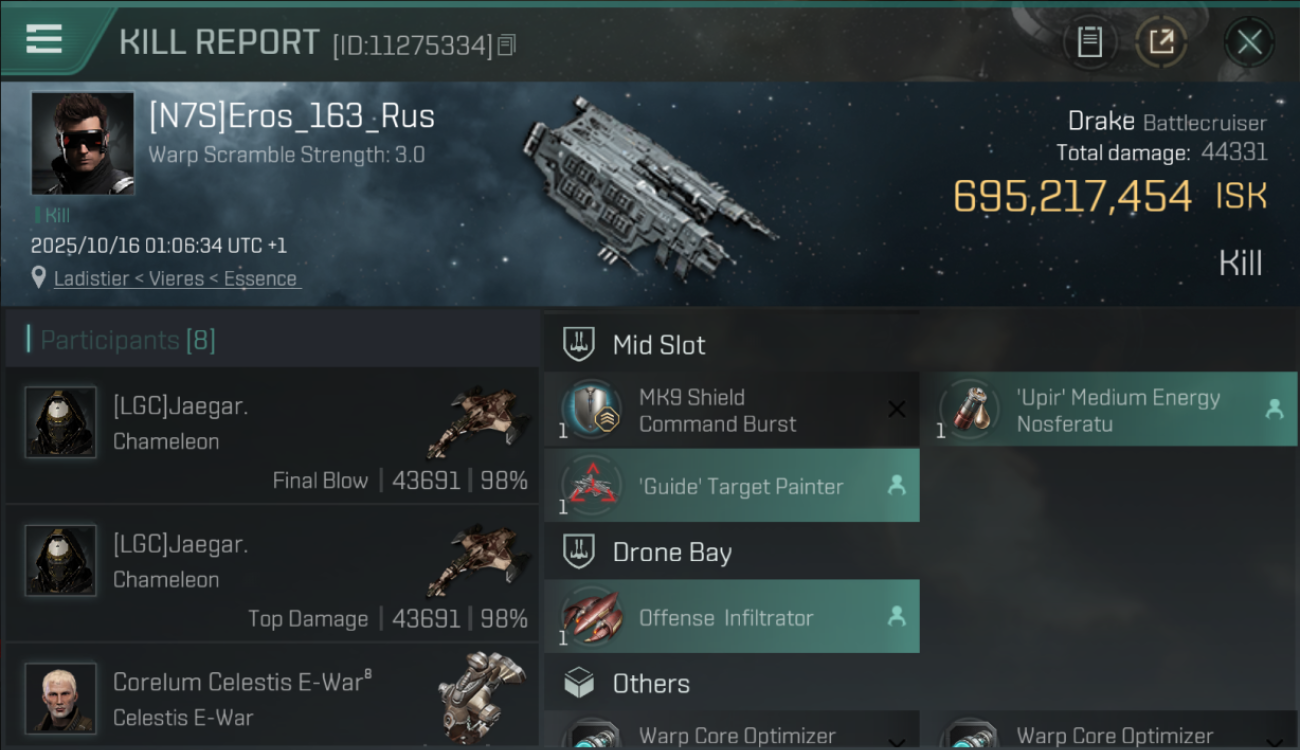The image size is (1300, 750).
Task: Toggle person marker on 'Upir' Nosferatu
Action: click(1274, 409)
